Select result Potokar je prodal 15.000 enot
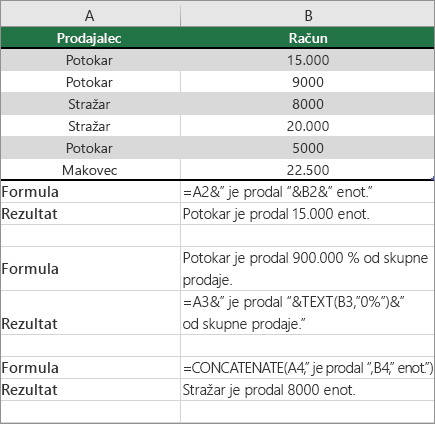 [307, 214]
